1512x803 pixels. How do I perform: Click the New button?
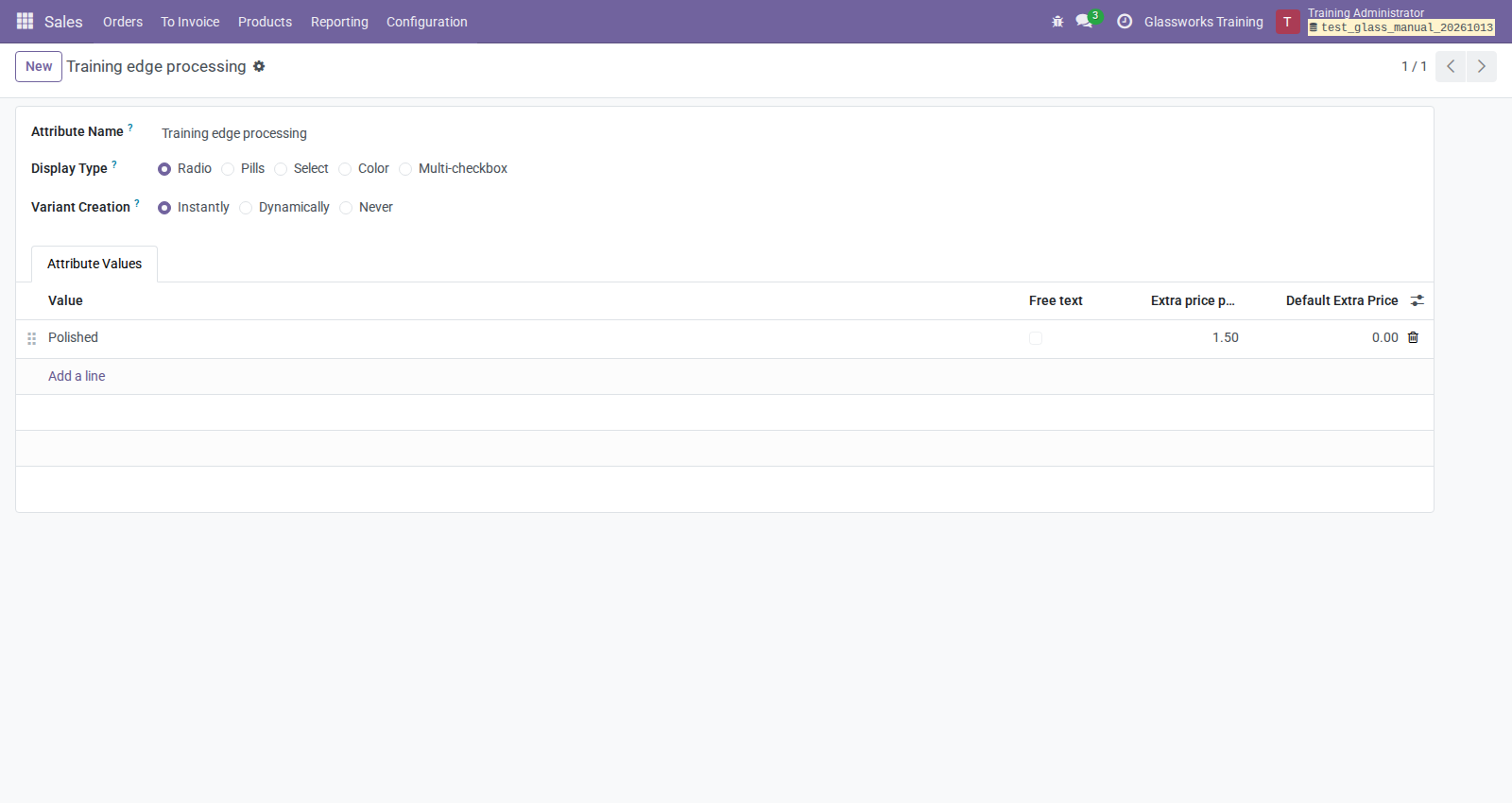39,66
